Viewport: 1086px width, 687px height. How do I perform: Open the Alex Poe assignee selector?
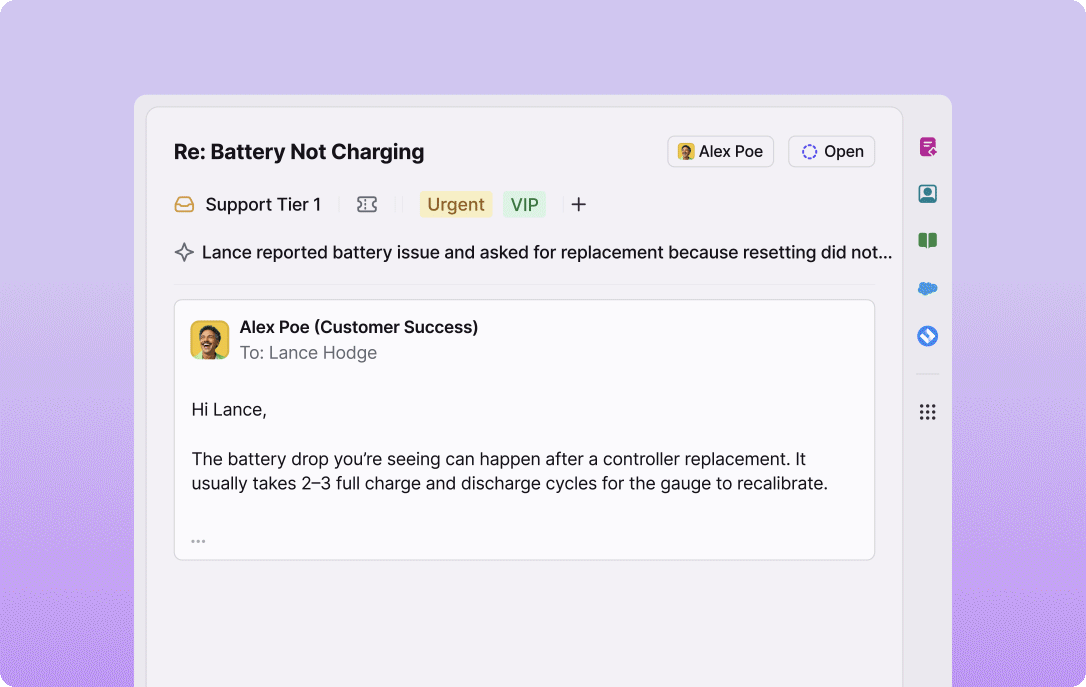tap(720, 152)
